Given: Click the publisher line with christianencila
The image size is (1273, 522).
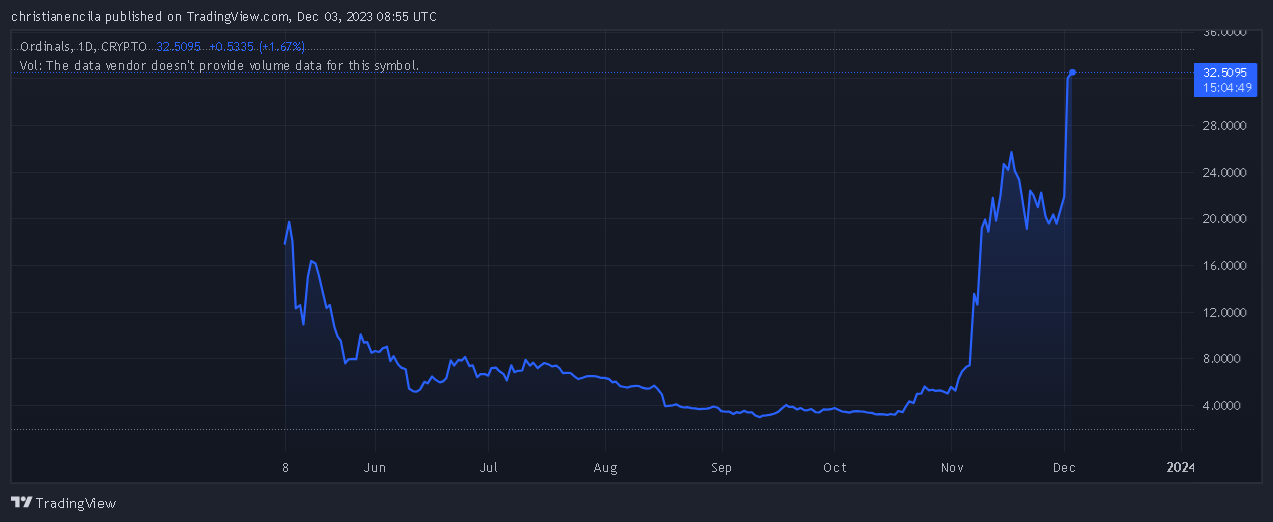Looking at the screenshot, I should coord(223,17).
